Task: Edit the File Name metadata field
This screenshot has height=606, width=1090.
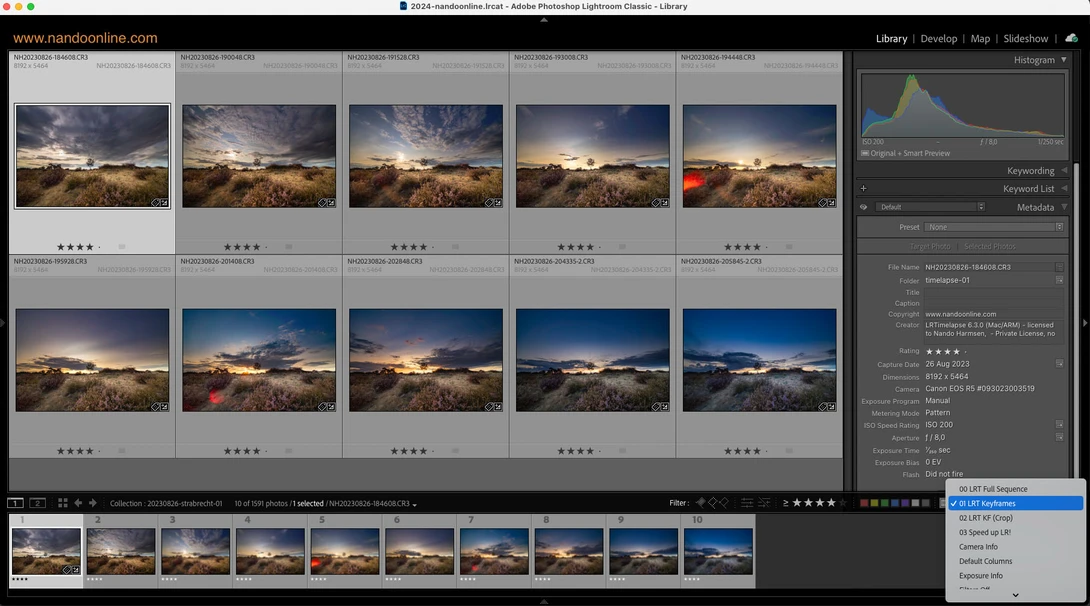Action: [x=989, y=267]
